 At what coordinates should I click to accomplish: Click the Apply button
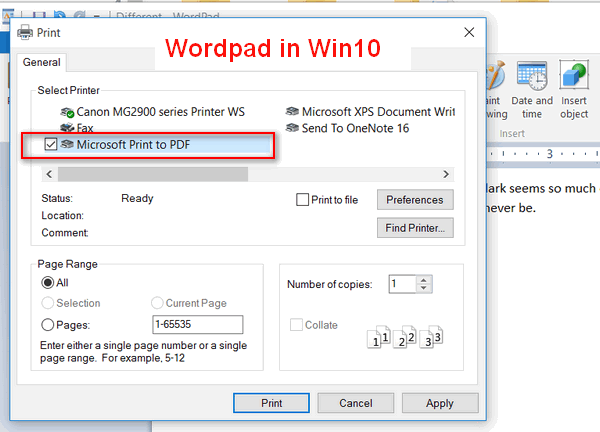(x=440, y=403)
